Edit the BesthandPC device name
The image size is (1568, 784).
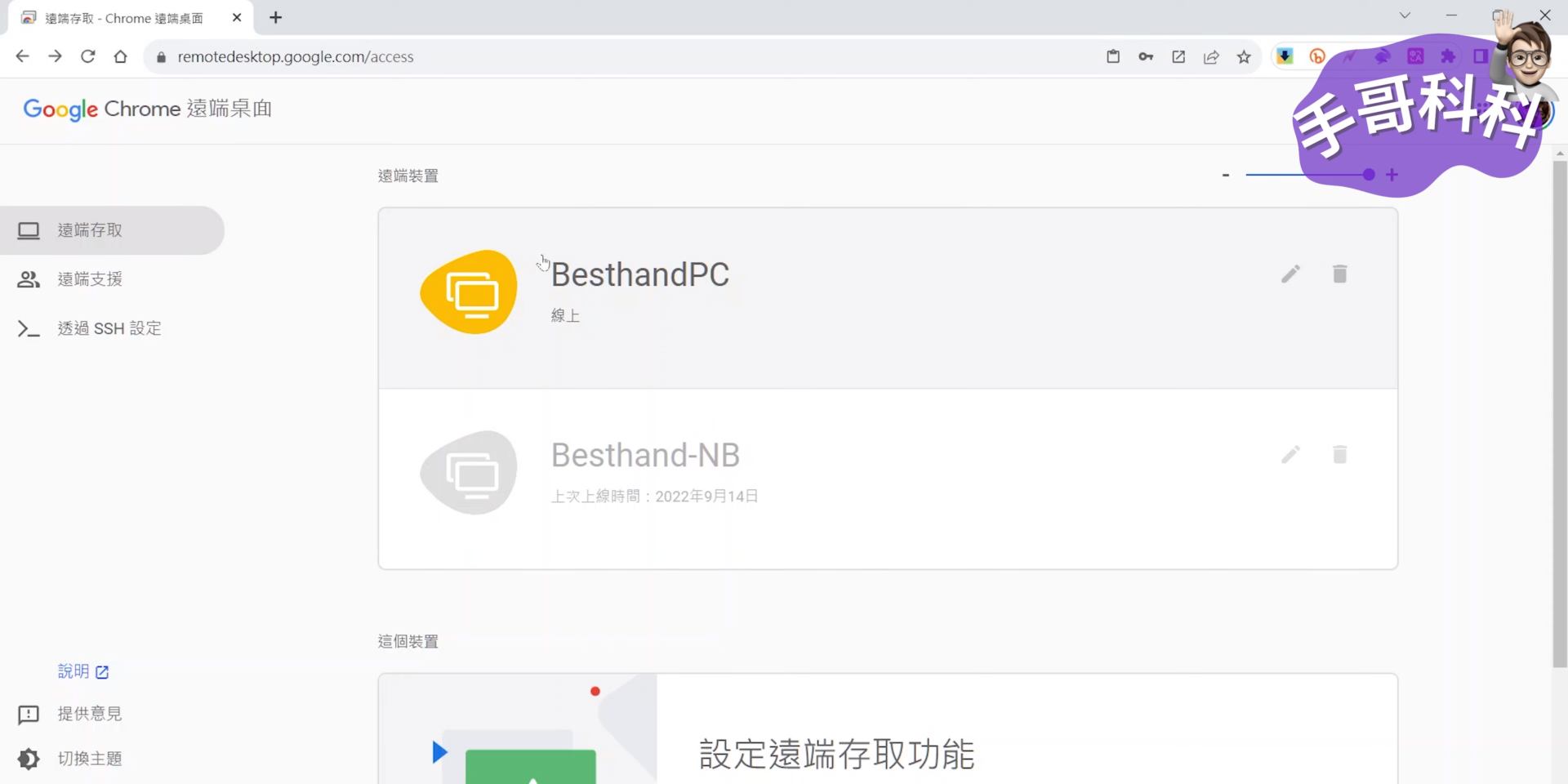point(1290,274)
